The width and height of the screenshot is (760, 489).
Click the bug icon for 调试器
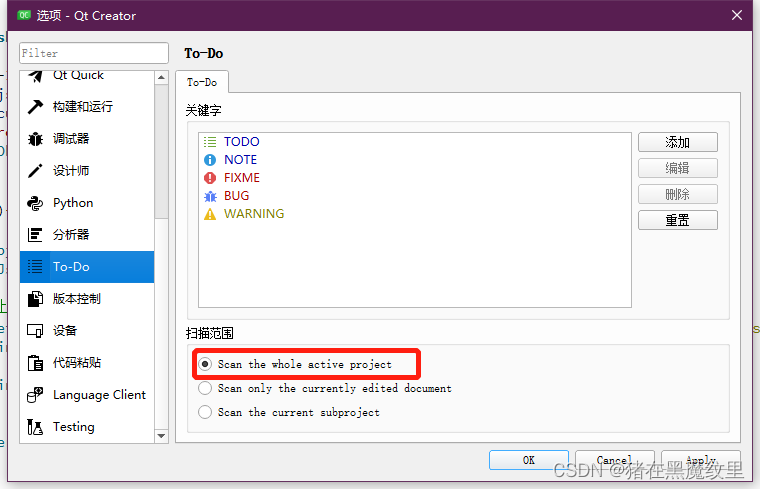tap(35, 139)
